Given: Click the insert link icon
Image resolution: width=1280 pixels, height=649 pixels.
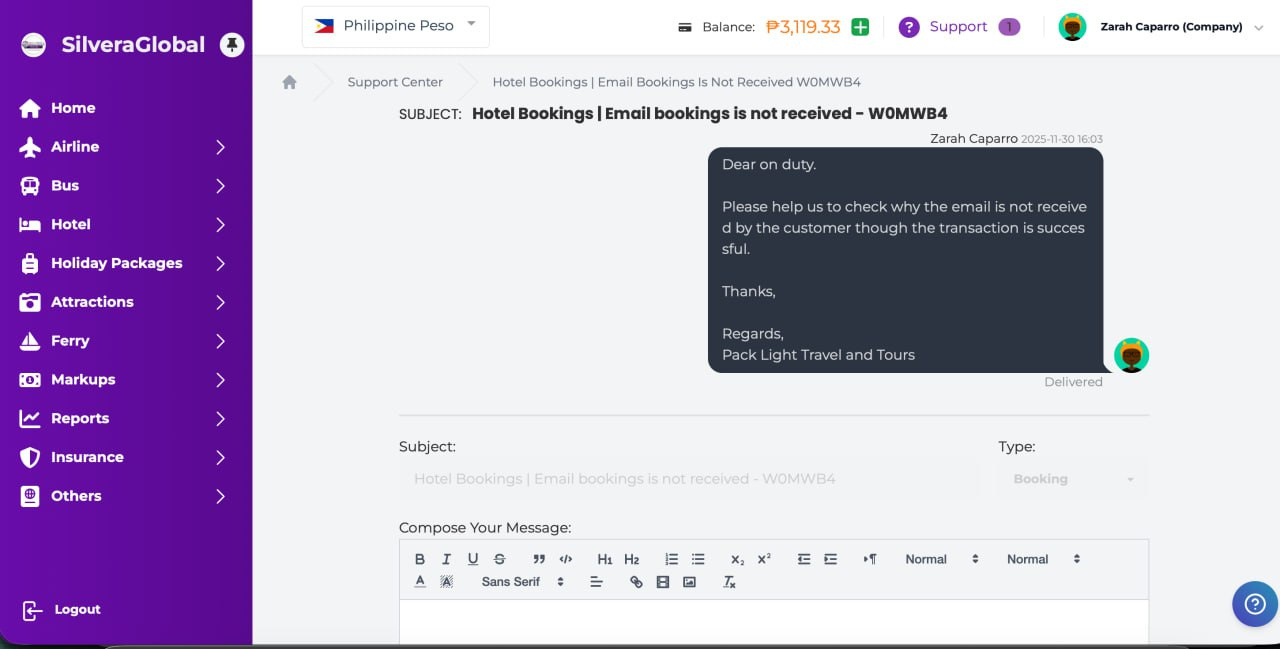Looking at the screenshot, I should click(636, 582).
